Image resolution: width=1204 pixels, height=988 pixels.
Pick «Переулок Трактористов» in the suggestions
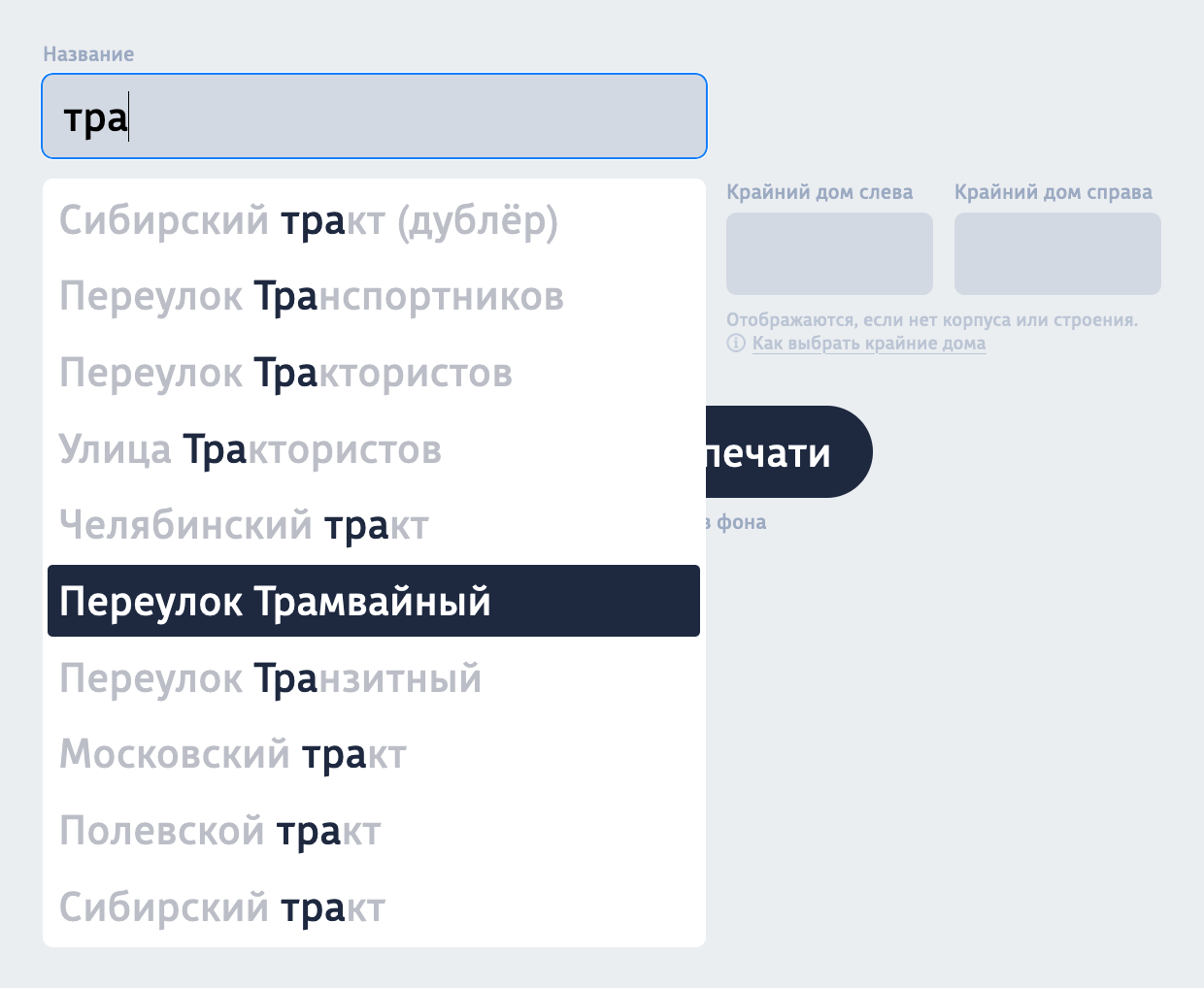287,373
